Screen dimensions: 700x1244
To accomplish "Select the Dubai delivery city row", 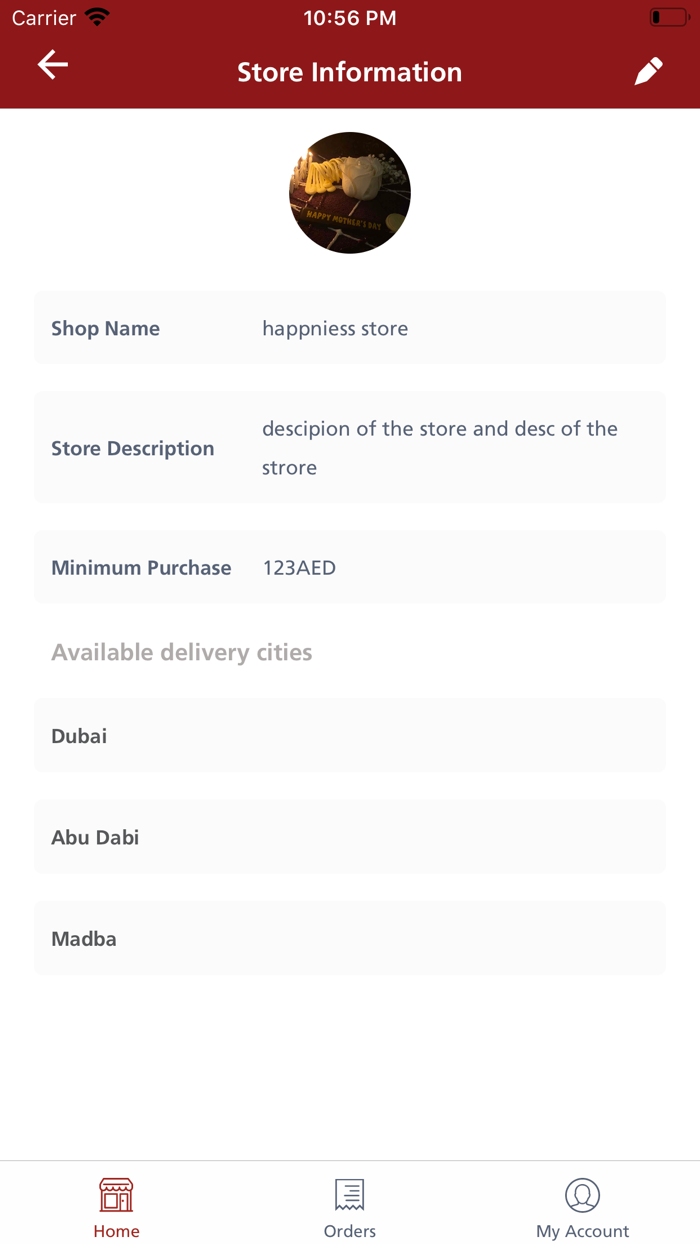I will point(350,736).
